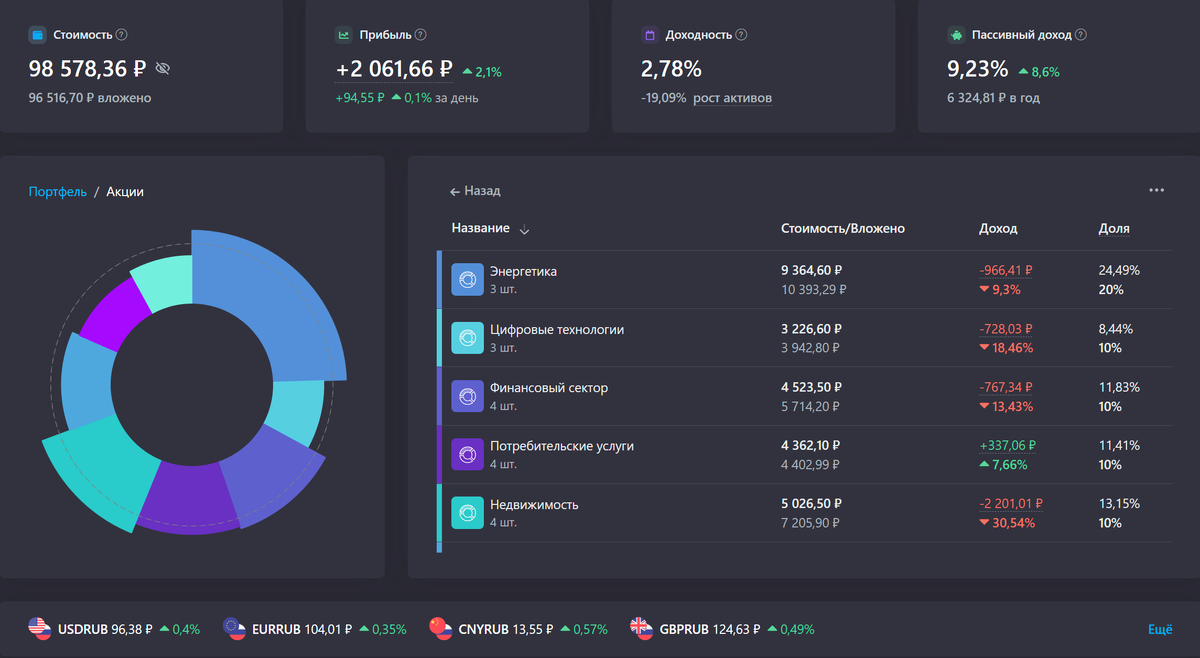The image size is (1200, 658).
Task: Click the question mark next to Доходность
Action: tap(741, 35)
